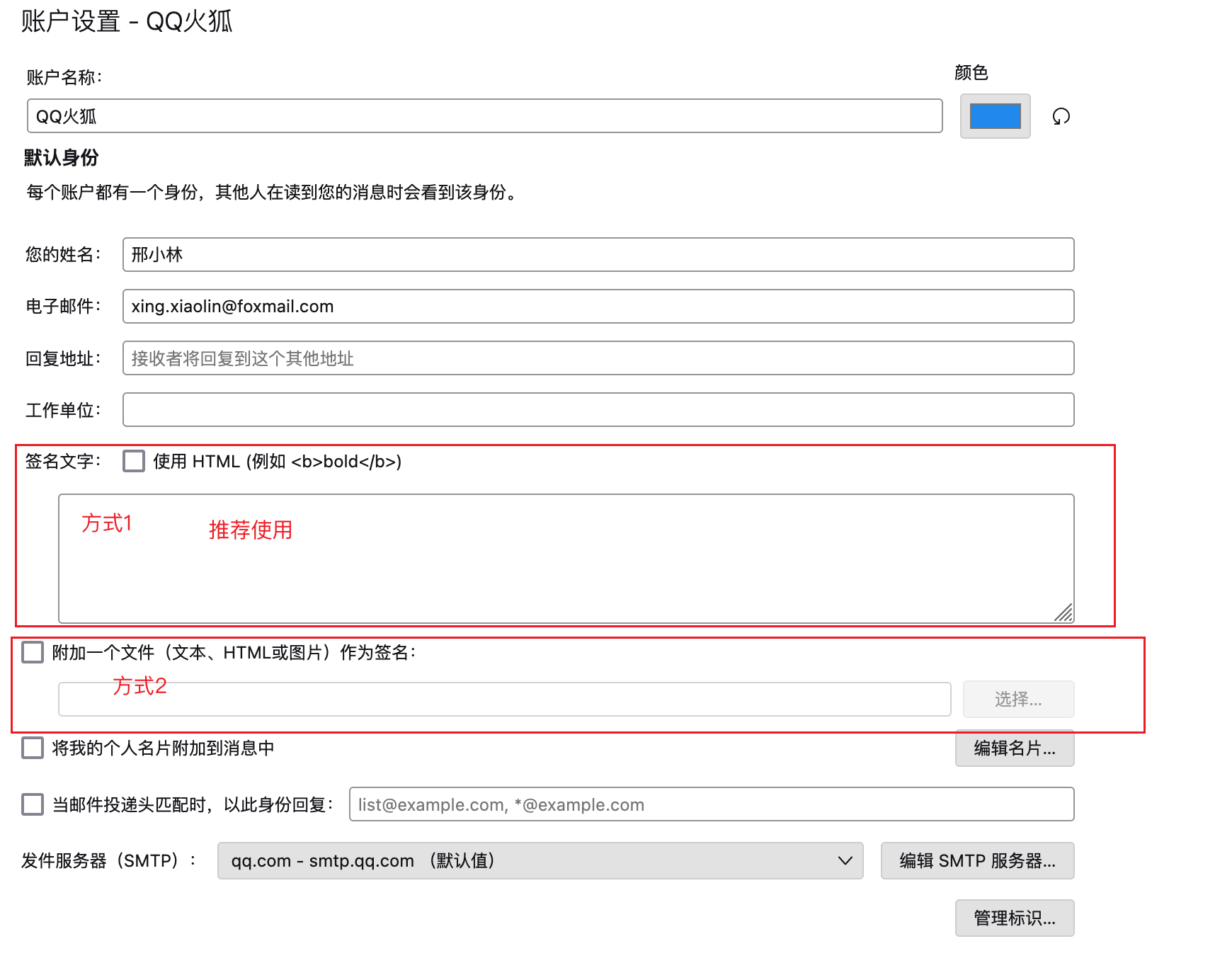Check 当邮件投递头匹配时以此身份回复
This screenshot has width=1232, height=963.
click(x=31, y=804)
